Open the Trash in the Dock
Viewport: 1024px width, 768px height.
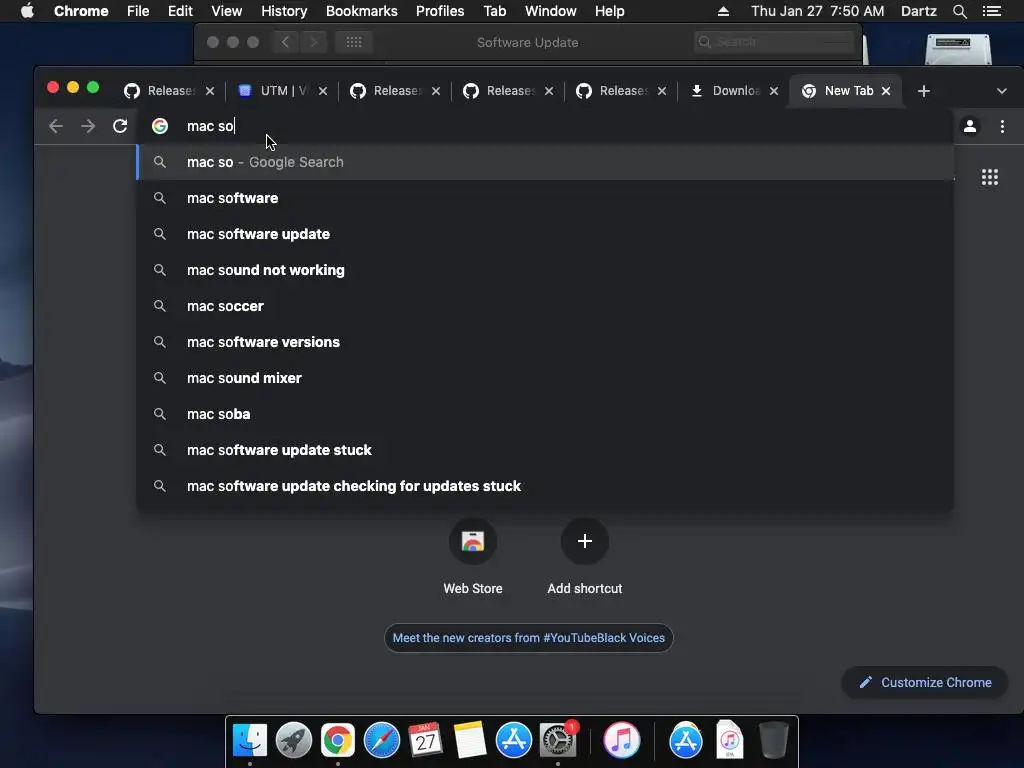point(773,740)
